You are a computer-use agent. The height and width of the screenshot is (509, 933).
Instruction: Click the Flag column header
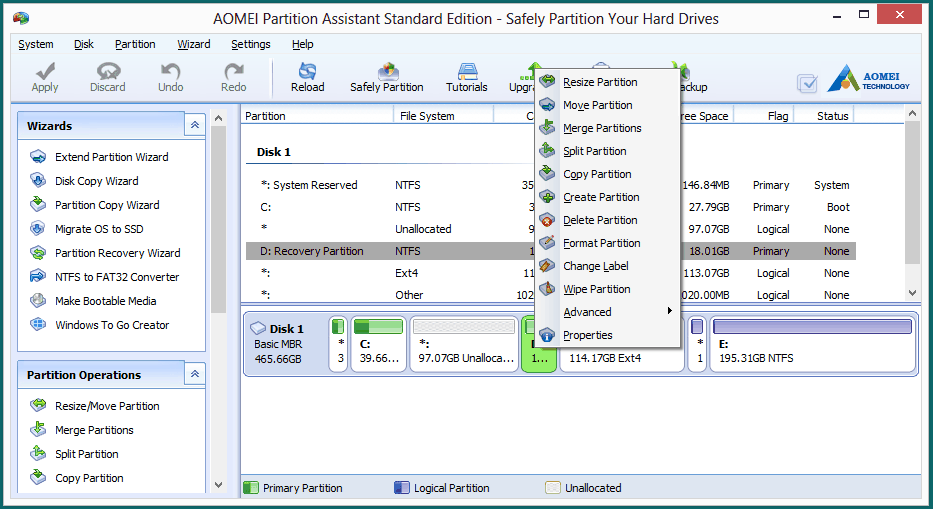[x=764, y=115]
